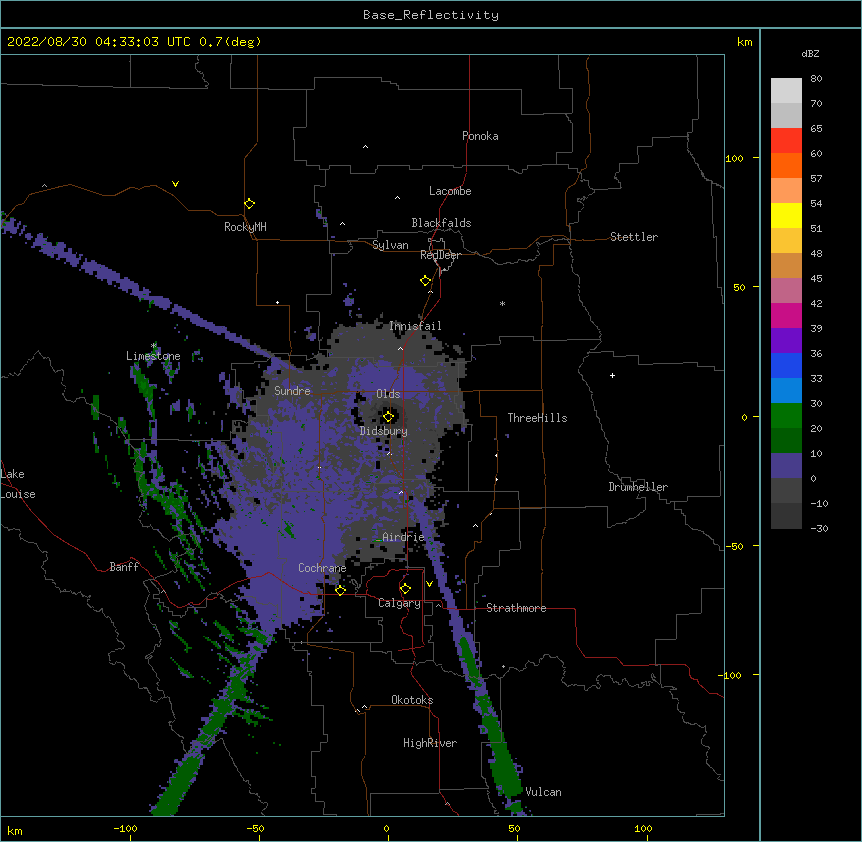Click the magenta 39-42 dBZ swatch
The image size is (862, 842).
[786, 315]
